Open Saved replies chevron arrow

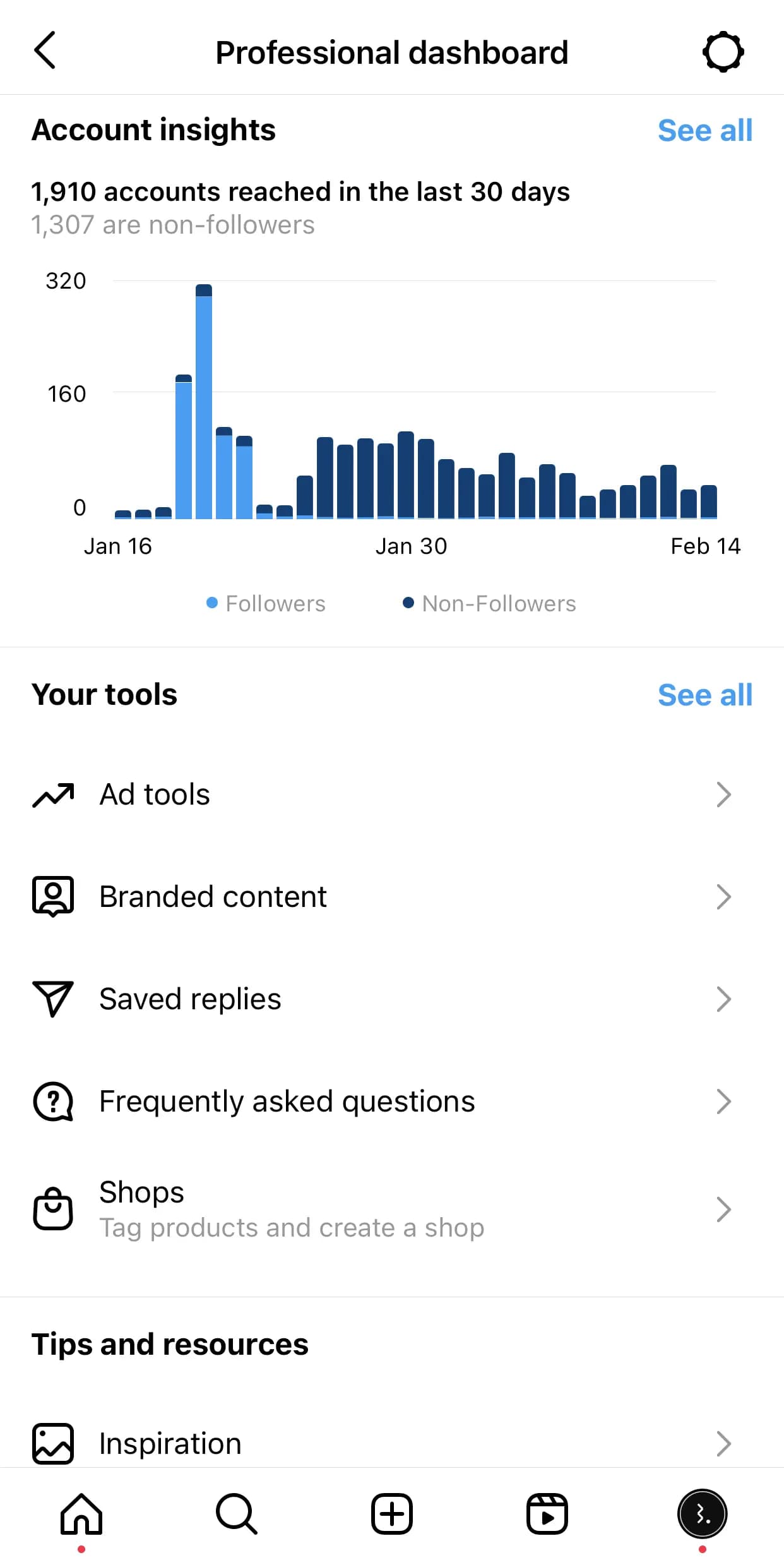coord(723,999)
